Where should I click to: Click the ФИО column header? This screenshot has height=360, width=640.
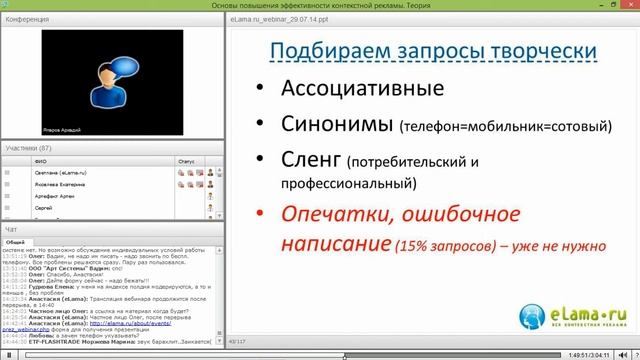[x=103, y=162]
